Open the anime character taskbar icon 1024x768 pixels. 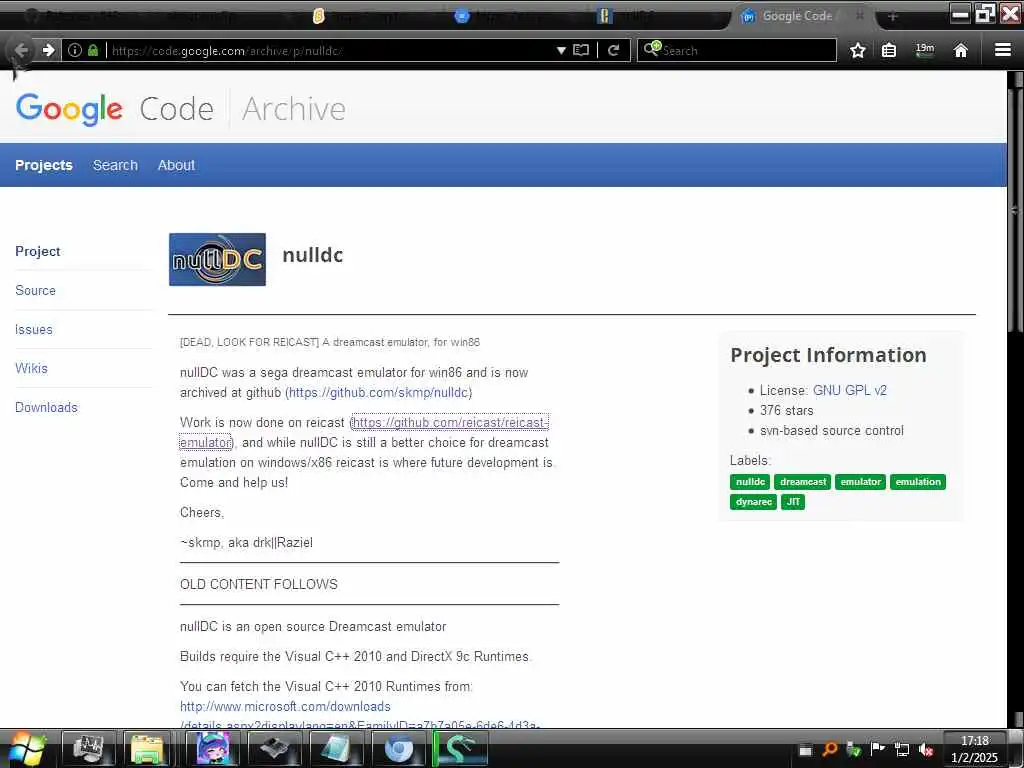point(212,748)
